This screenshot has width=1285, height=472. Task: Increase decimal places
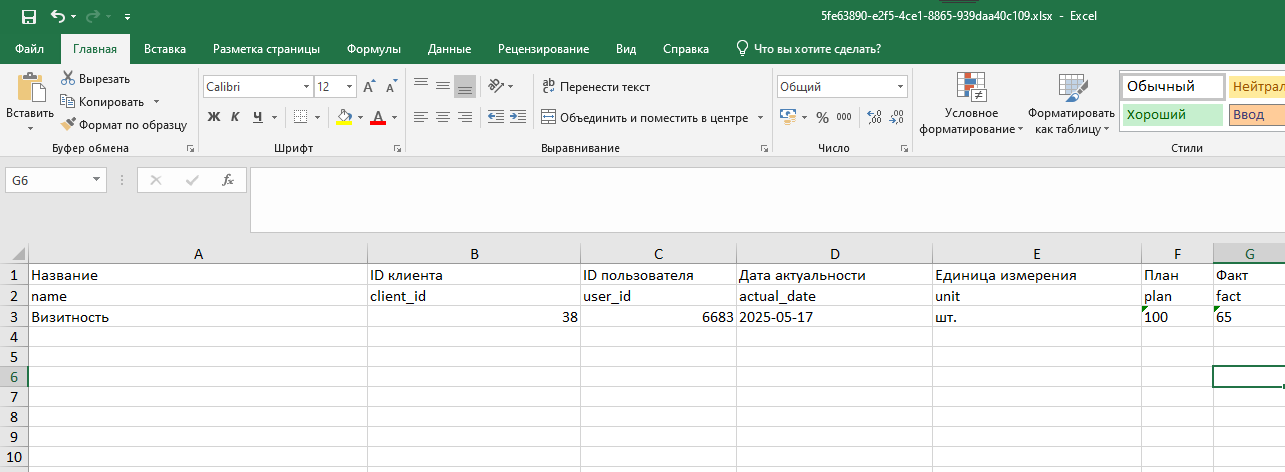[875, 117]
